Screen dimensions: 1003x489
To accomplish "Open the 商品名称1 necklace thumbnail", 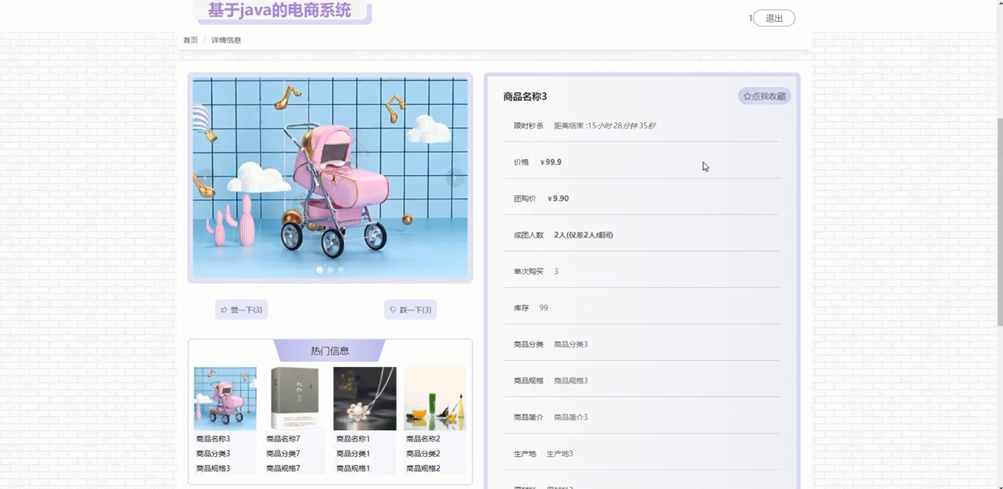I will (x=365, y=398).
